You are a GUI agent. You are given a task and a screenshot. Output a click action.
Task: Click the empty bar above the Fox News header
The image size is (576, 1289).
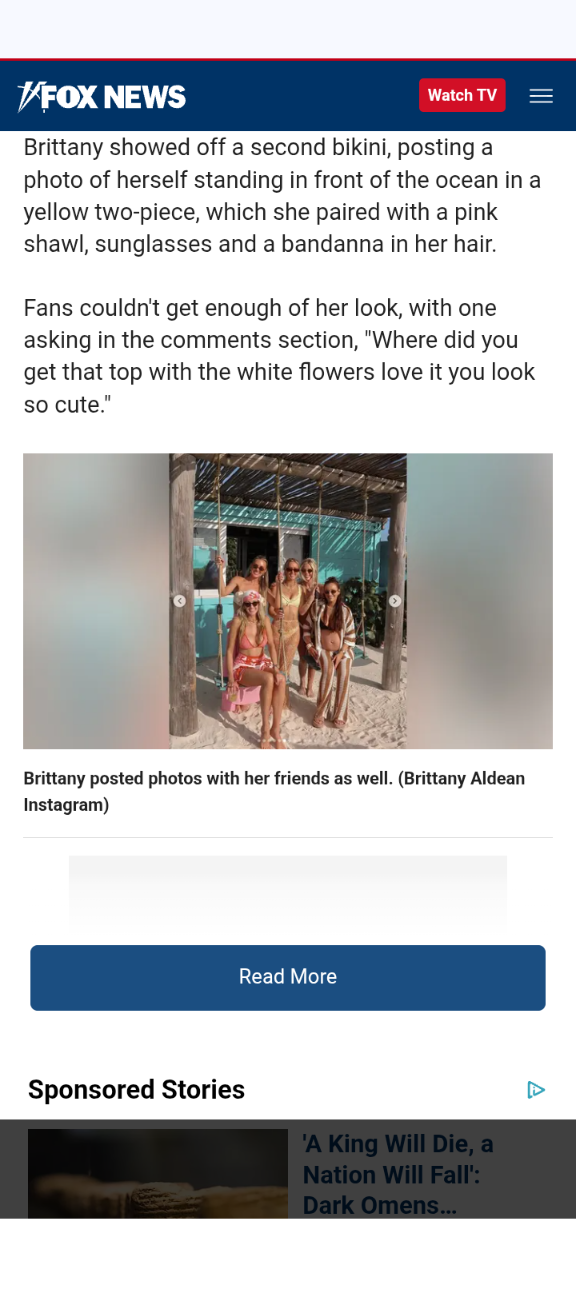288,29
